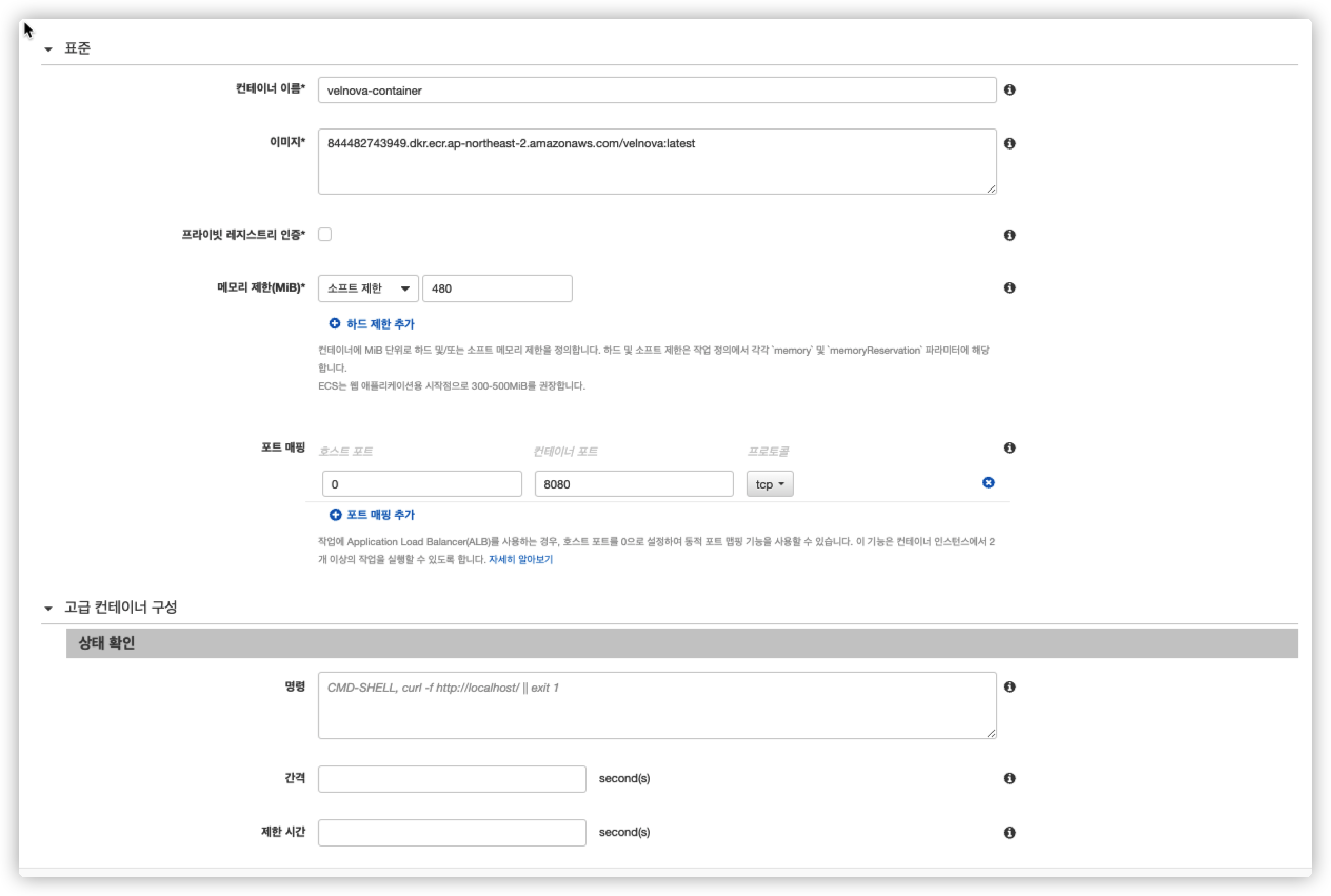
Task: Open the tcp protocol dropdown
Action: pyautogui.click(x=769, y=484)
